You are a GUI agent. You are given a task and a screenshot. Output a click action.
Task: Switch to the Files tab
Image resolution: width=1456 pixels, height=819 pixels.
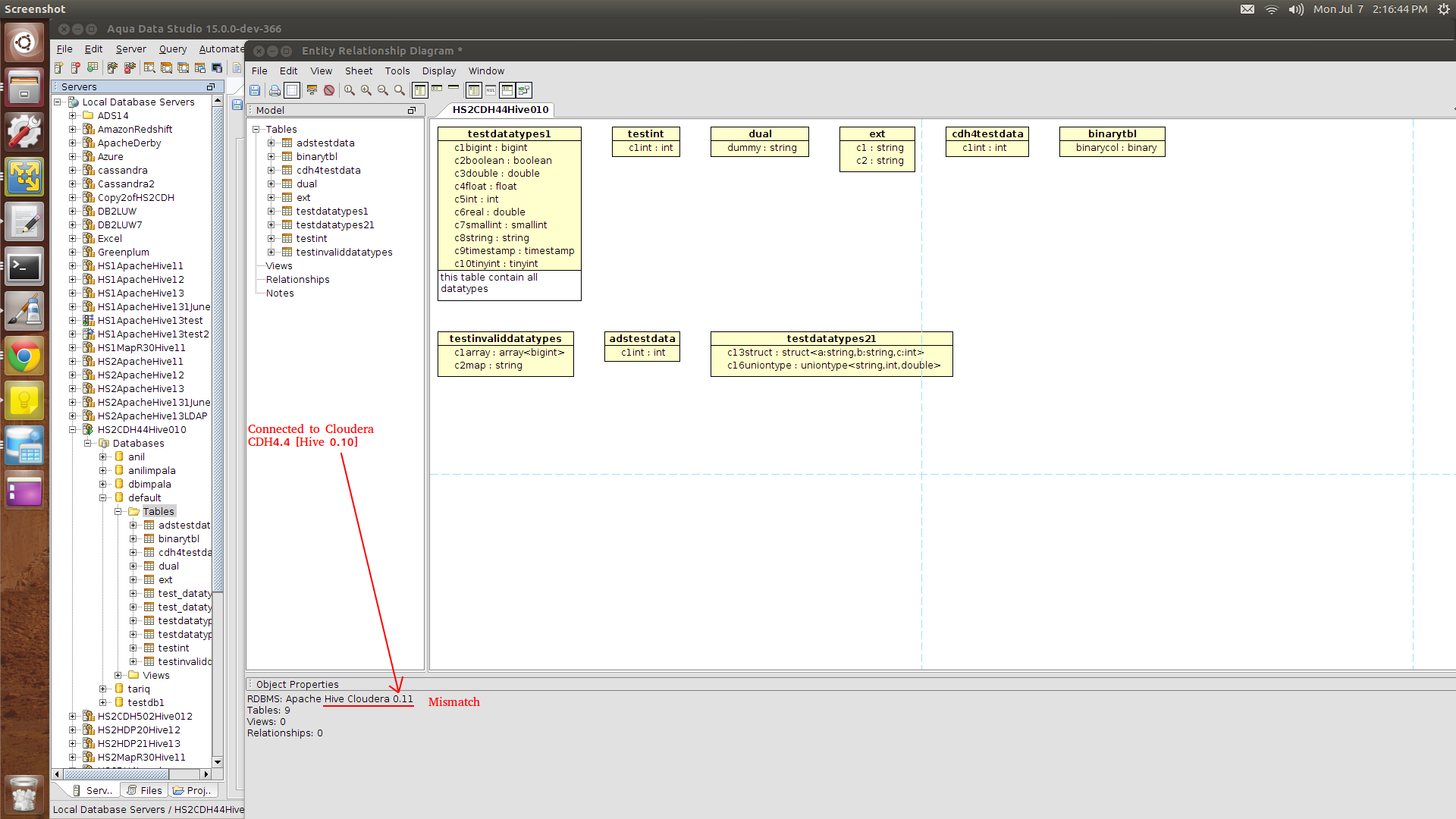pos(144,790)
